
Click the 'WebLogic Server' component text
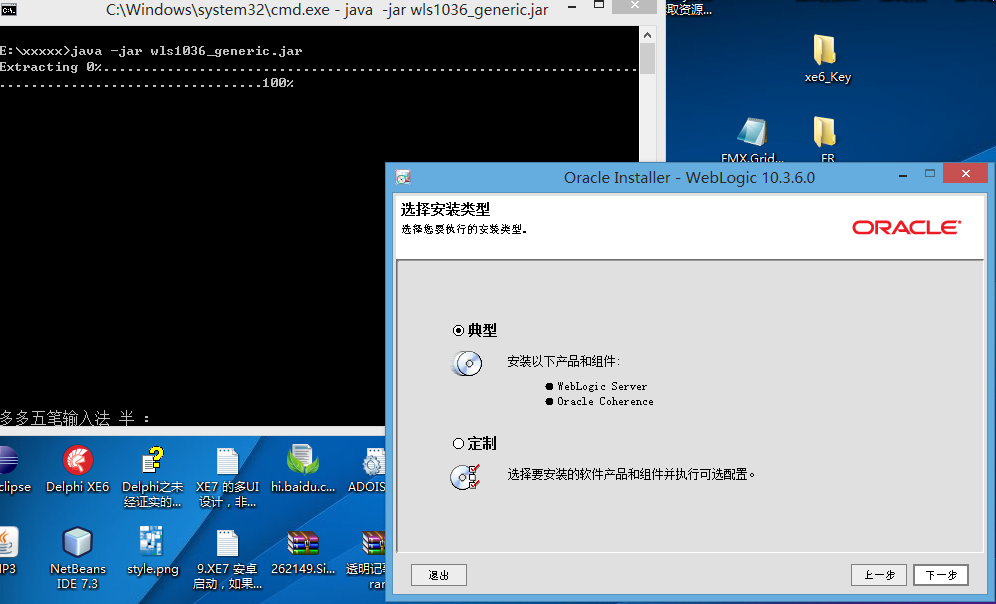(602, 386)
